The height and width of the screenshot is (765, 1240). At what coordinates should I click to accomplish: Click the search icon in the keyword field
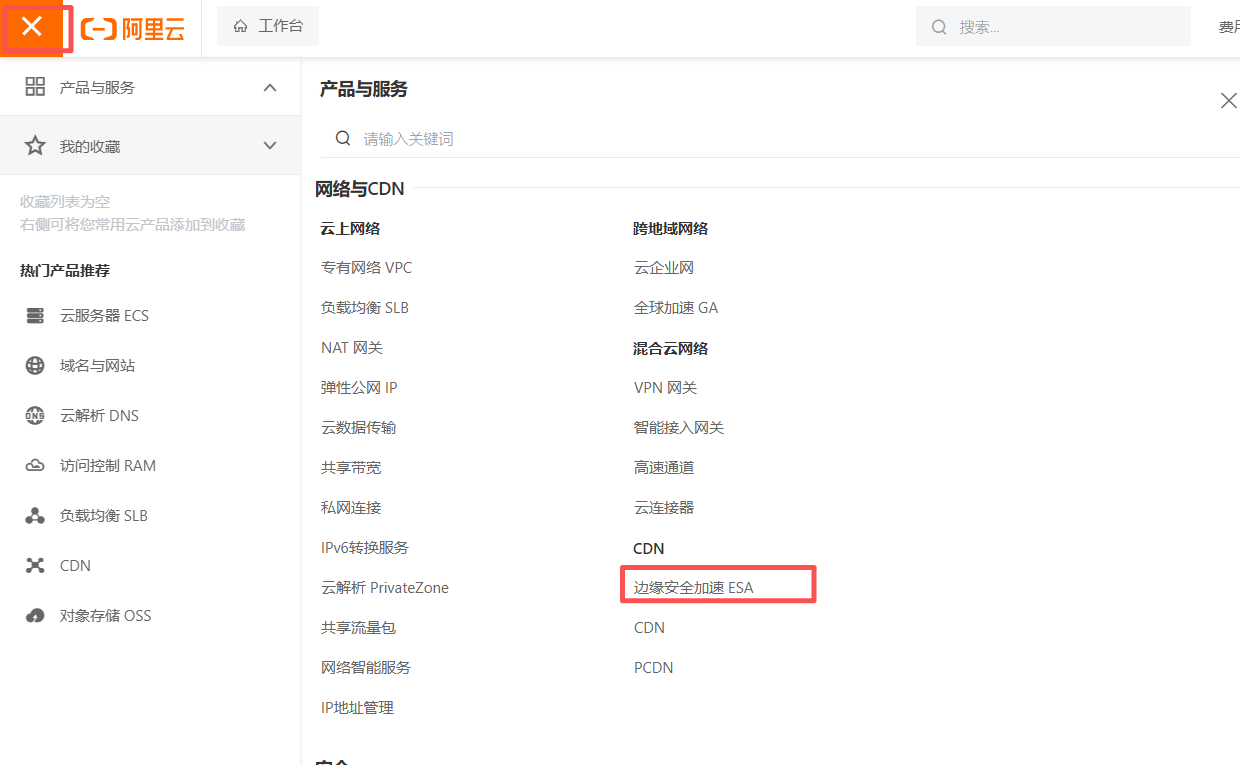pyautogui.click(x=343, y=138)
